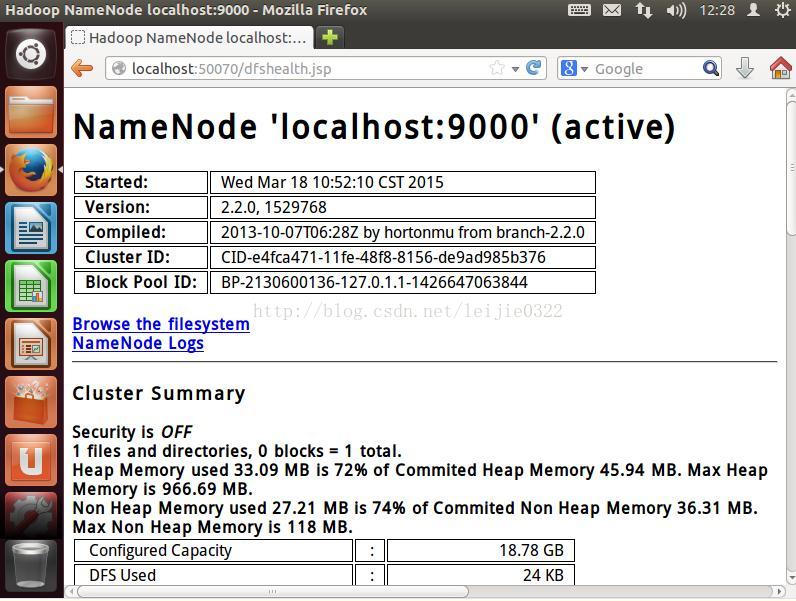Click the Non Heap Memory used 27.21 MB line
The image size is (796, 601).
coord(415,508)
